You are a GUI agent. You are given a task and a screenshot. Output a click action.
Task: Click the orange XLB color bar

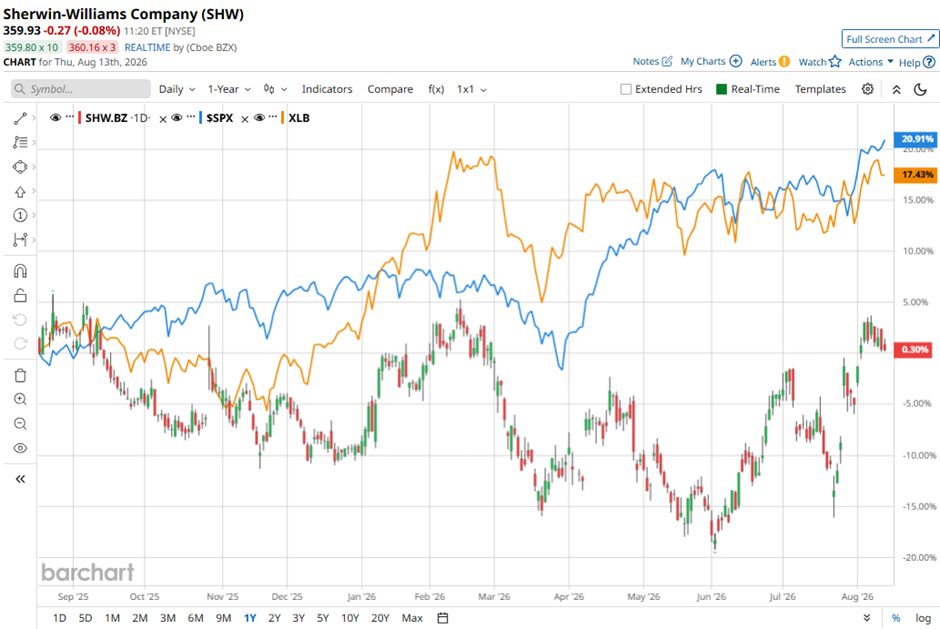[282, 118]
